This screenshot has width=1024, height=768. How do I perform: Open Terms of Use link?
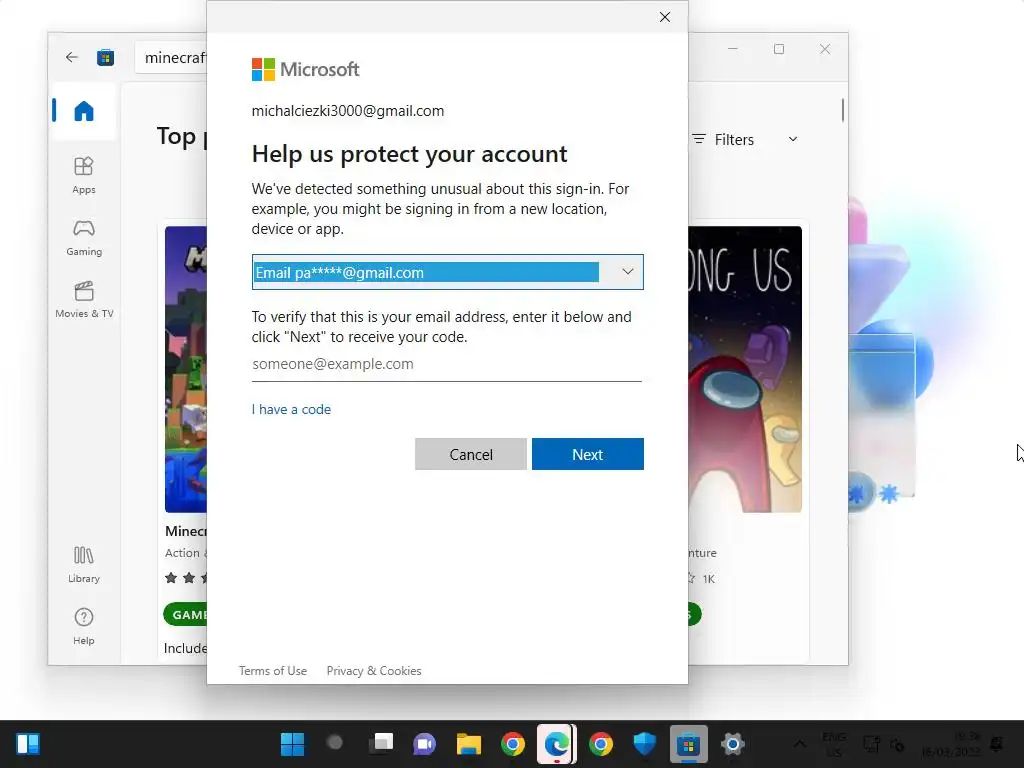[273, 671]
